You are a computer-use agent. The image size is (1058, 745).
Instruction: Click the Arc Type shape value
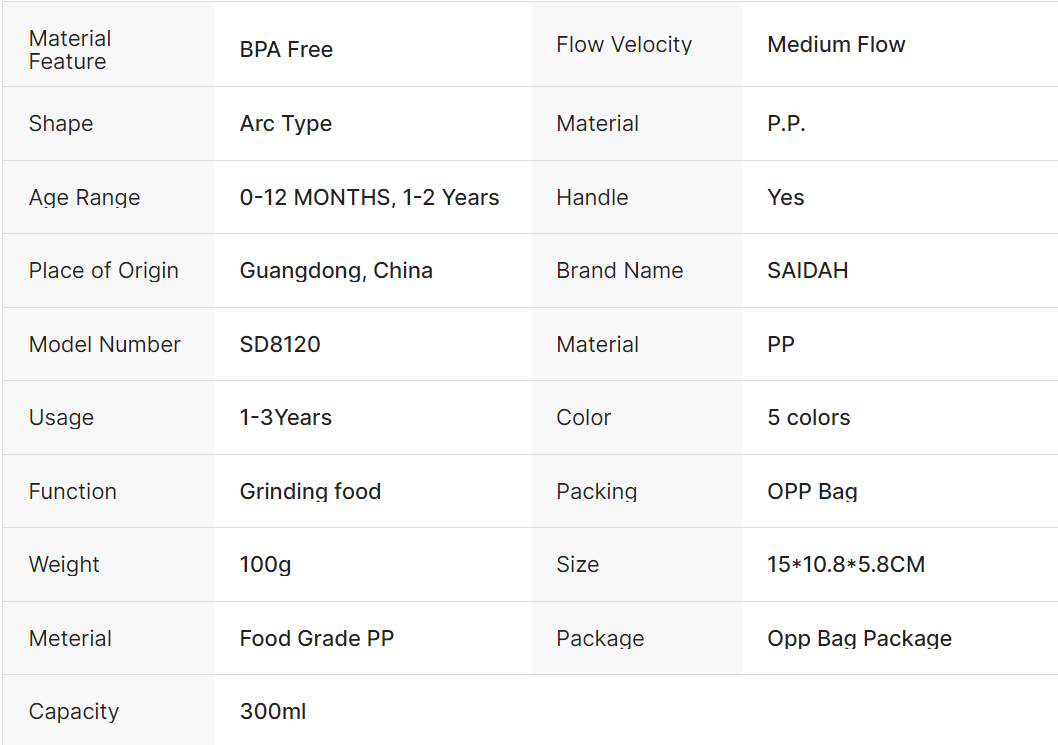pos(286,124)
